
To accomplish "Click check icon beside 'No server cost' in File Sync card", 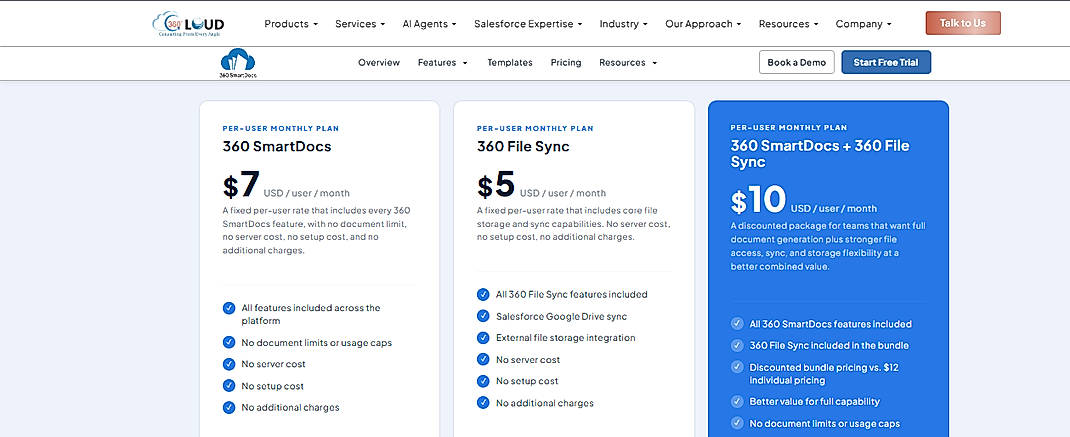I will click(x=483, y=359).
